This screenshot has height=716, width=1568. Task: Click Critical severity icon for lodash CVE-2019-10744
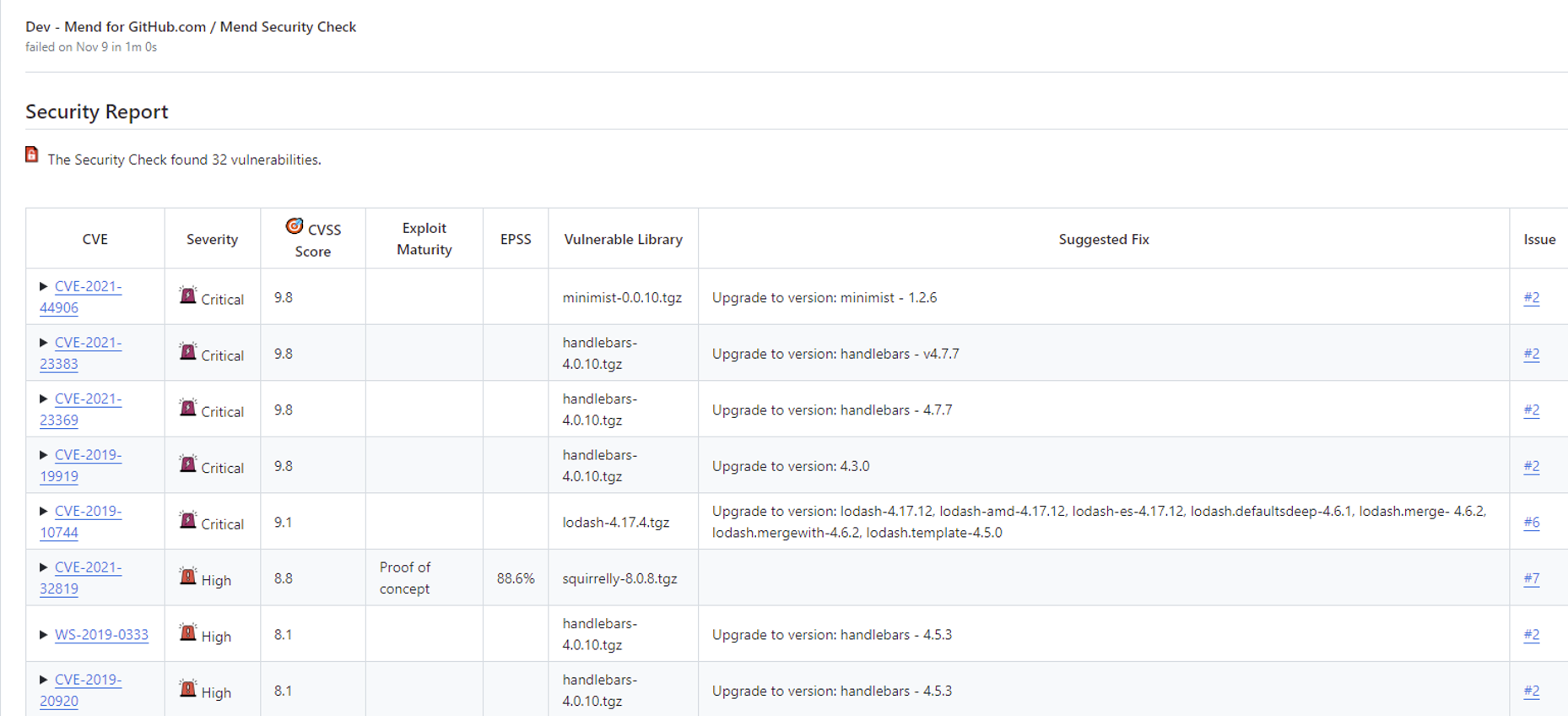(x=188, y=520)
